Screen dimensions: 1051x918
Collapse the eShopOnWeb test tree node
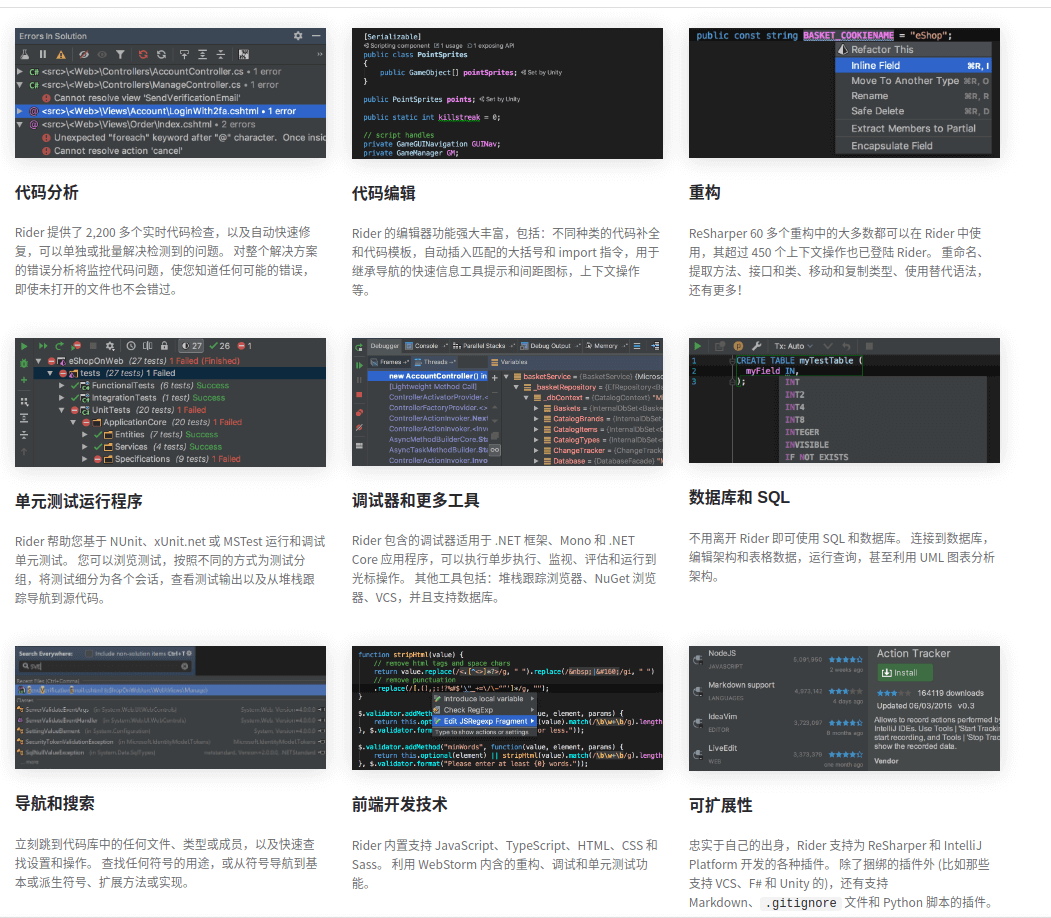pyautogui.click(x=39, y=361)
